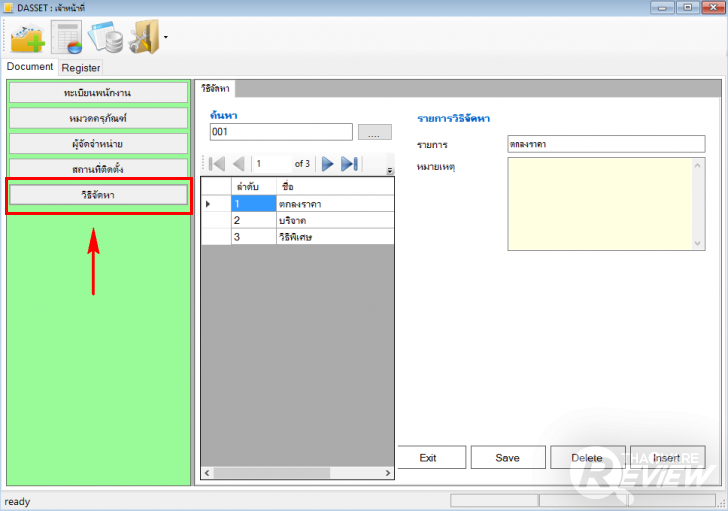728x511 pixels.
Task: Open วิธีจัดหา from the sidebar
Action: [x=98, y=195]
